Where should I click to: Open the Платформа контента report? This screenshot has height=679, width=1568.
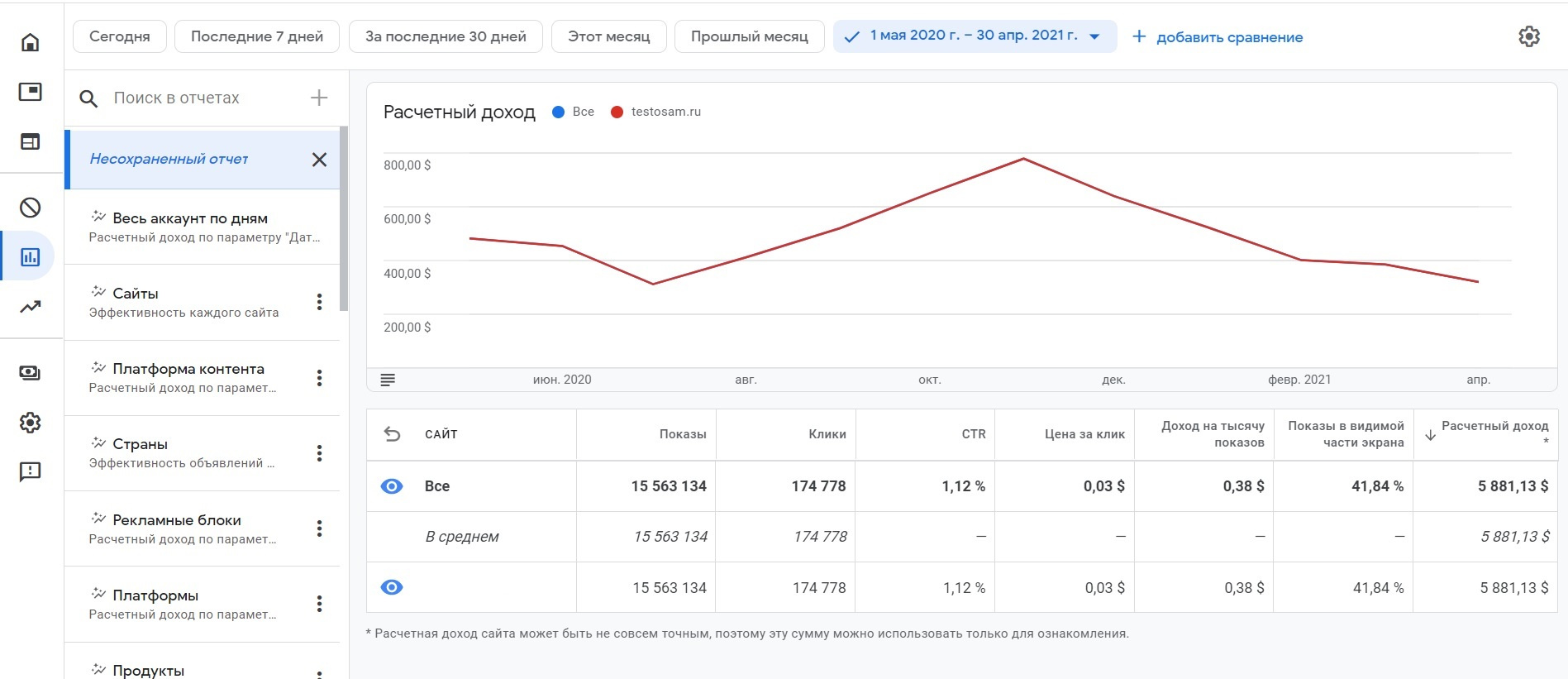[x=203, y=378]
